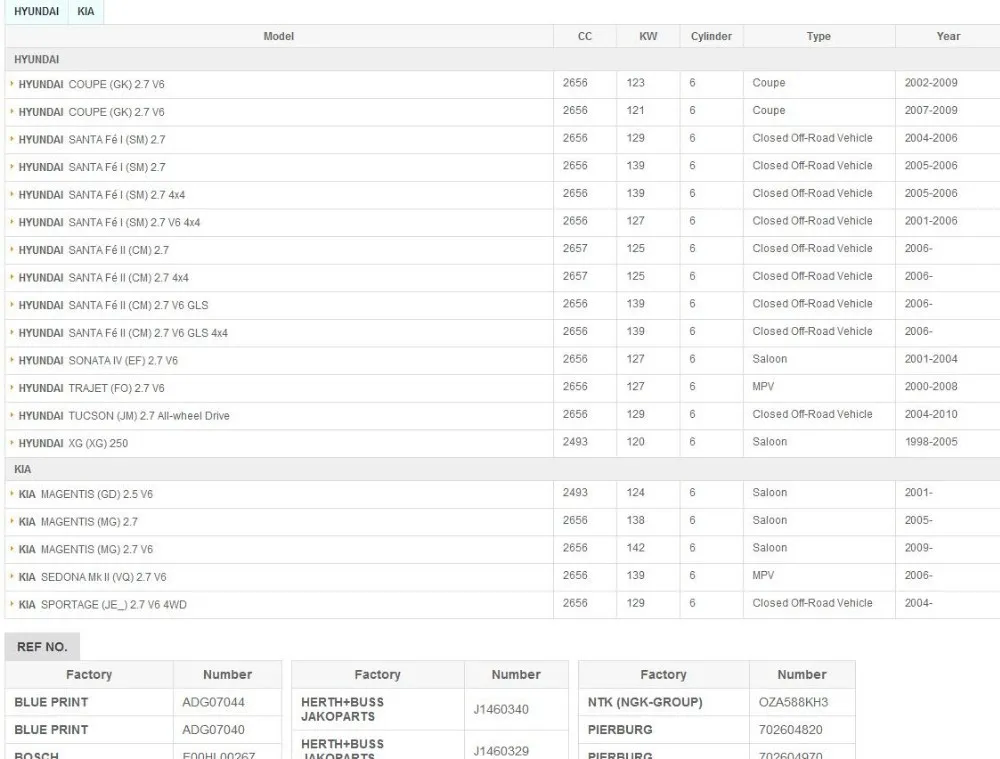Click the arrow bullet beside KIA MAGENTIS (GD) 2.5 V6

pos(11,494)
